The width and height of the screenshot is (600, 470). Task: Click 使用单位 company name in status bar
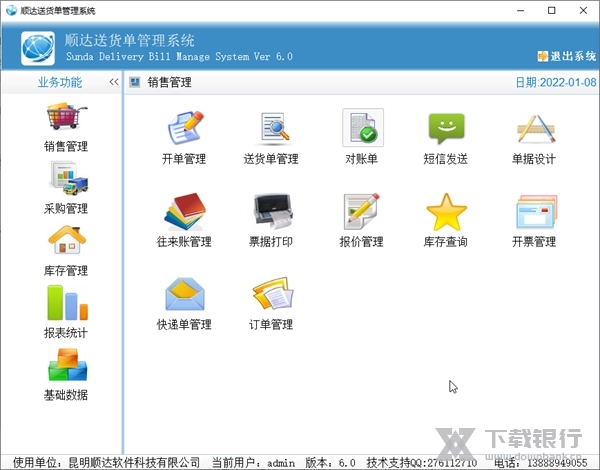(x=107, y=462)
